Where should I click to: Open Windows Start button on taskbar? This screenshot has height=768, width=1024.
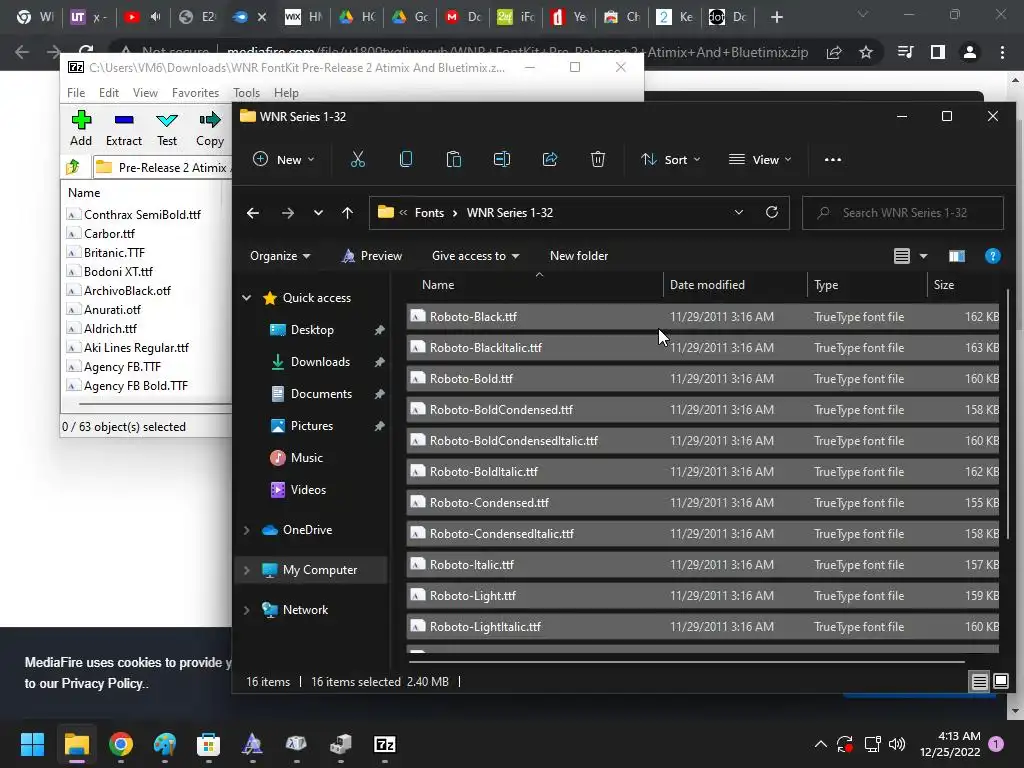point(32,744)
